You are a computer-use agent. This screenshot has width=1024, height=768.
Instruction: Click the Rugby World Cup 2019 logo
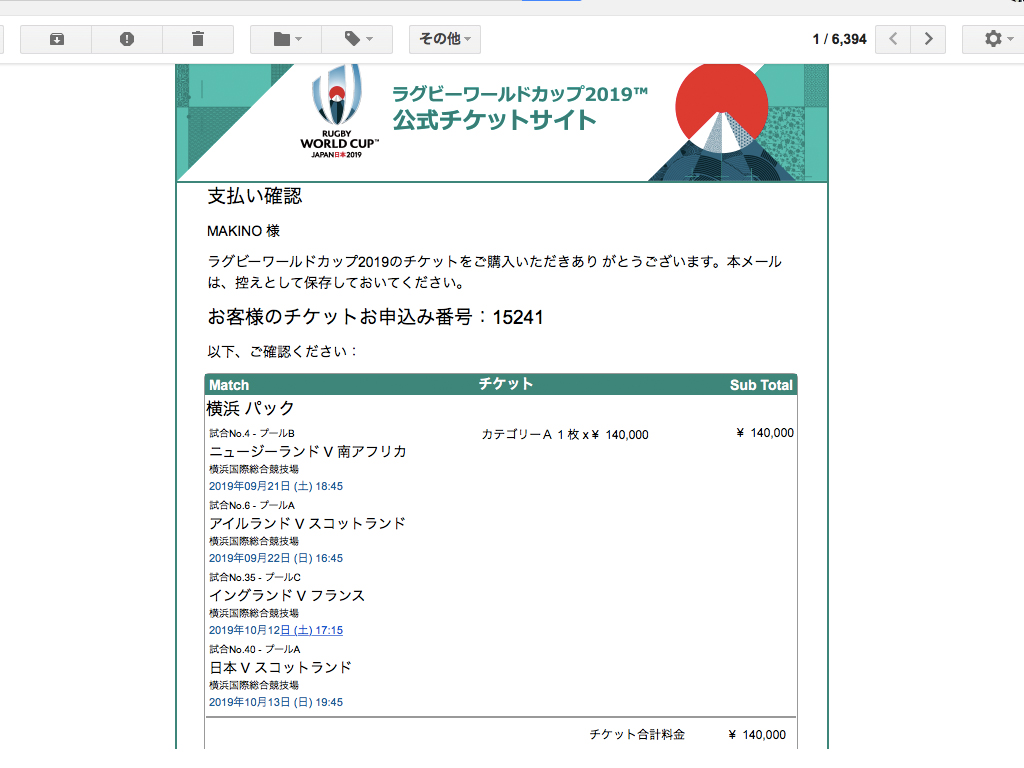(x=338, y=111)
